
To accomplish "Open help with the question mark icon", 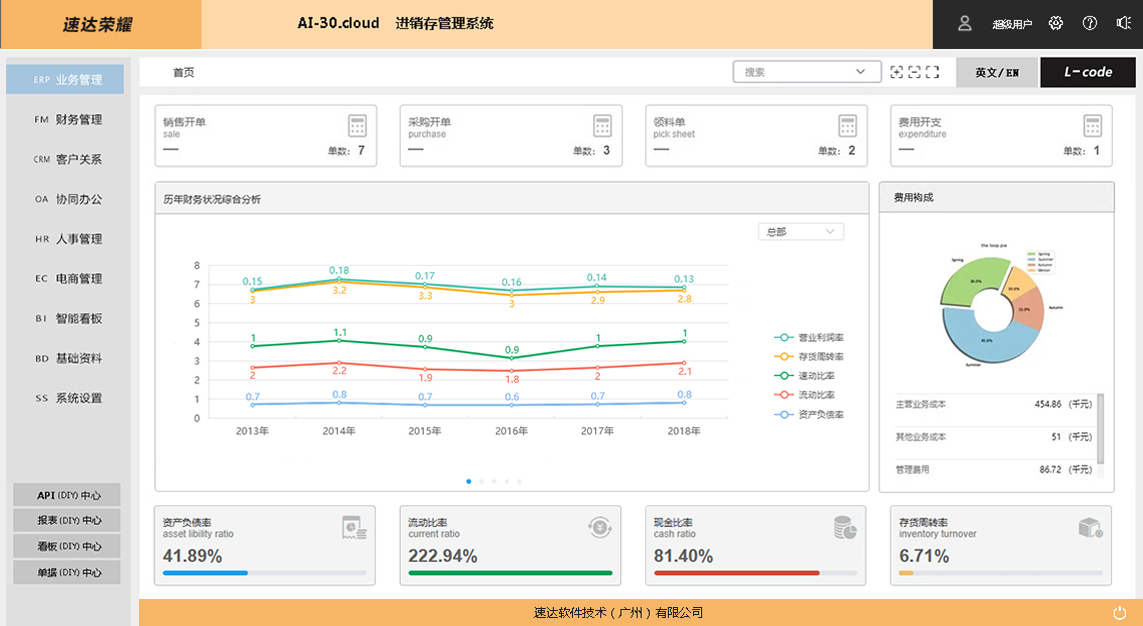I will [x=1090, y=23].
